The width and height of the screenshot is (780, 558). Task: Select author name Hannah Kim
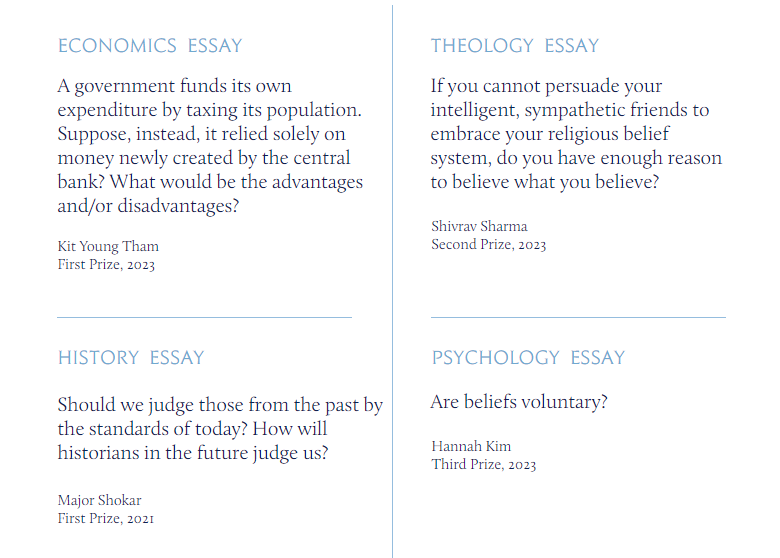[x=471, y=446]
